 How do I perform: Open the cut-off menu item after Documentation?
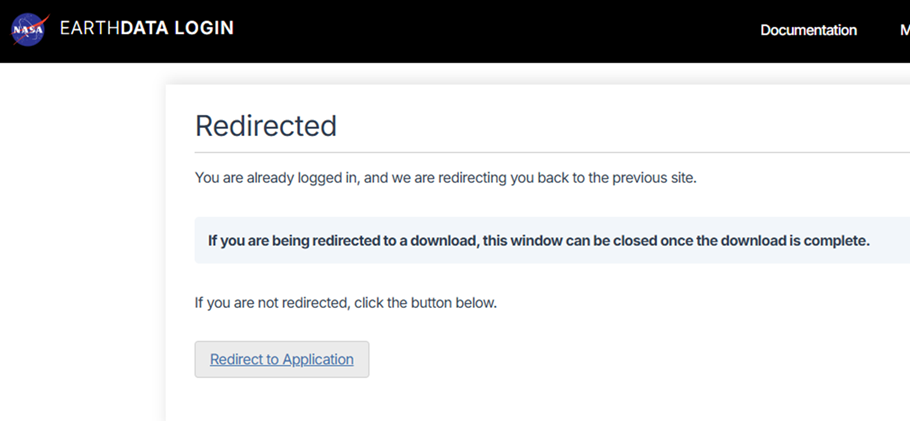[x=905, y=30]
